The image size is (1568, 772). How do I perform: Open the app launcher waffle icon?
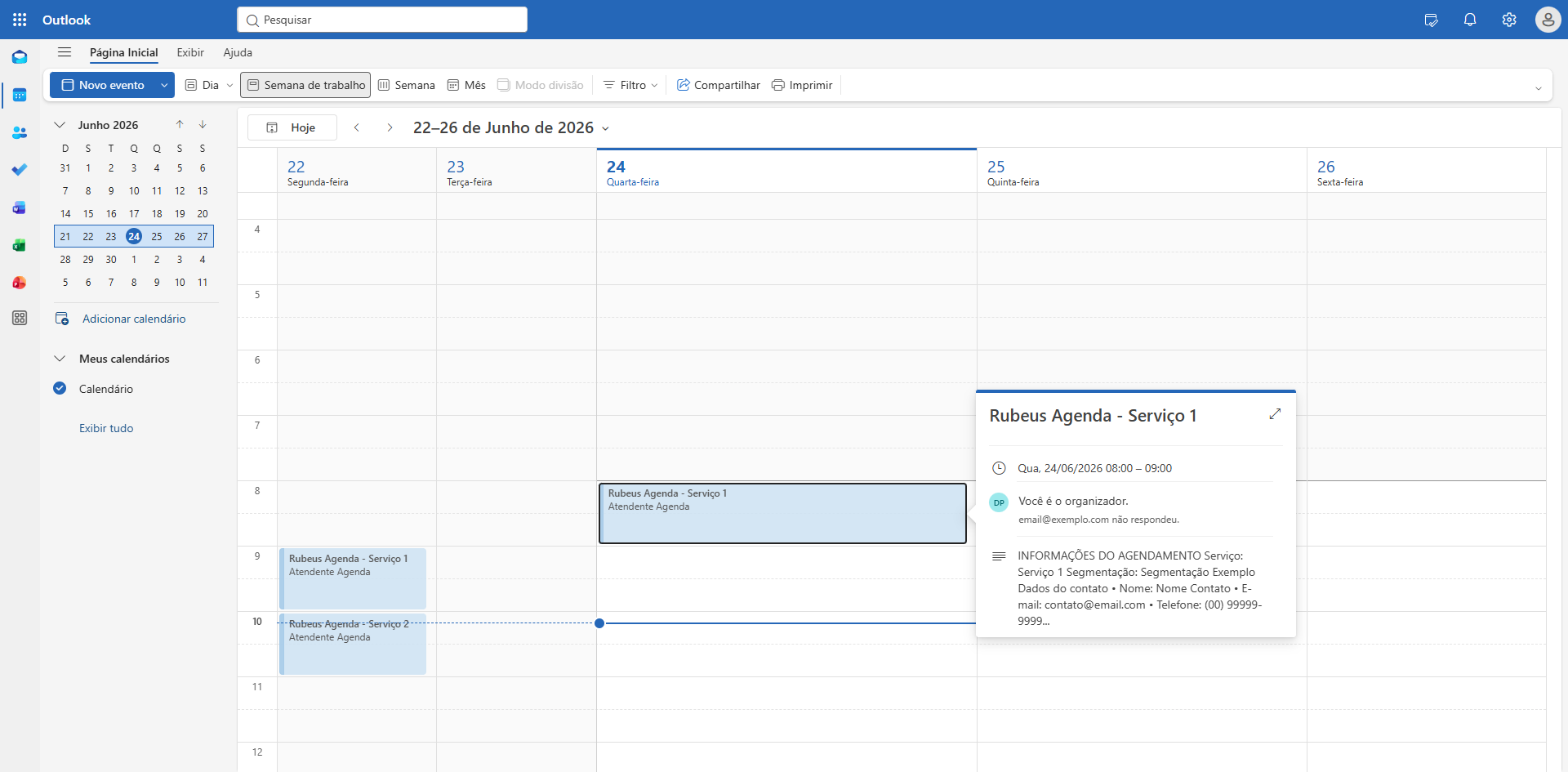pos(20,20)
